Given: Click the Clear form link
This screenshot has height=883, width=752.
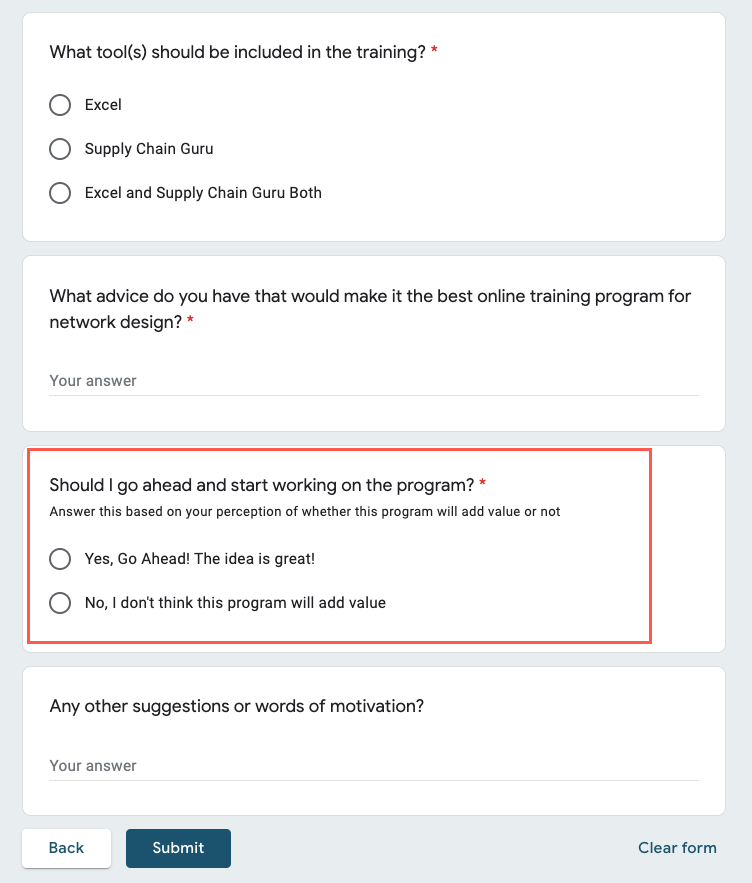Looking at the screenshot, I should tap(677, 848).
